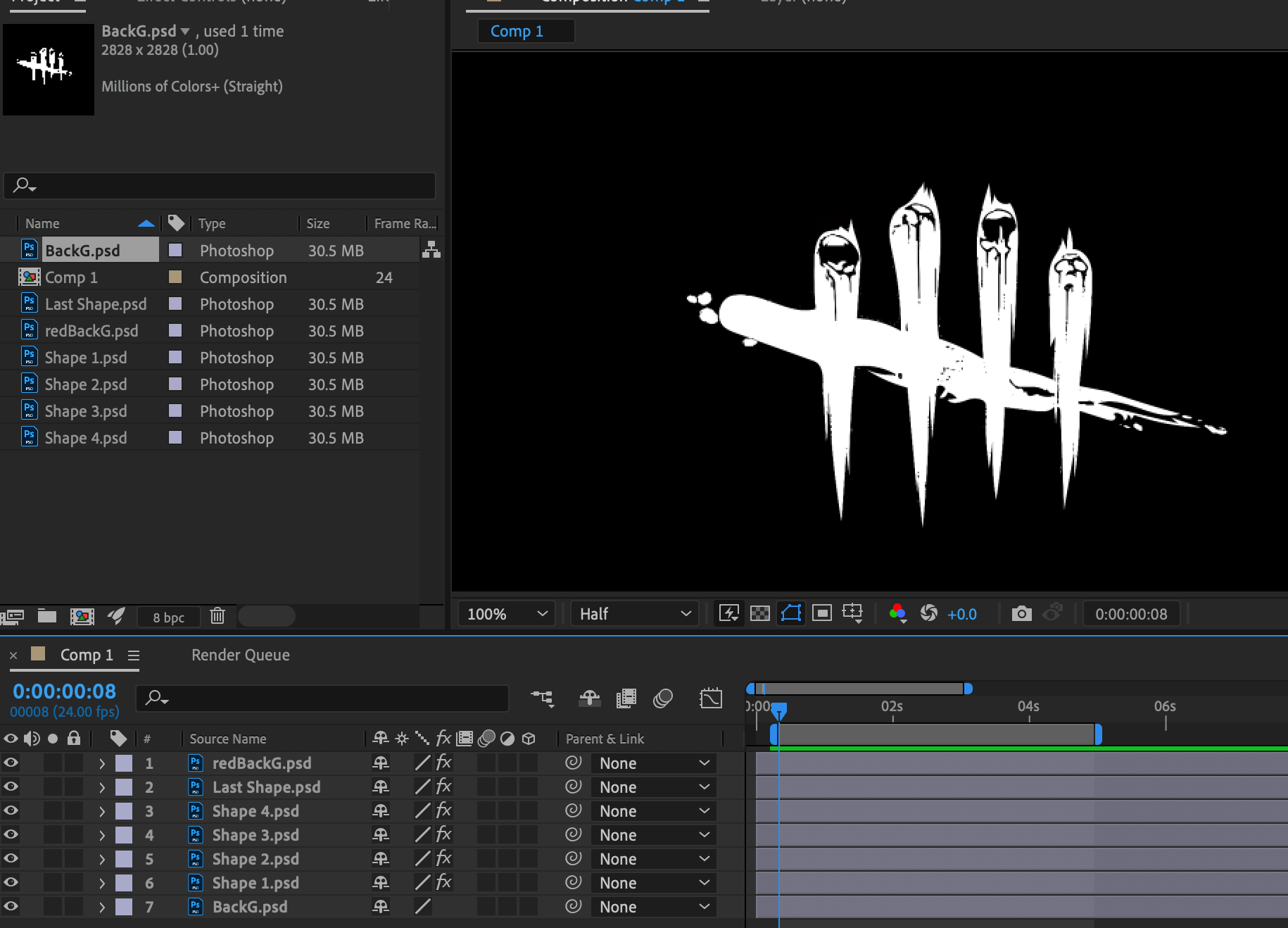Hide the Shape 4.psd layer

(11, 810)
